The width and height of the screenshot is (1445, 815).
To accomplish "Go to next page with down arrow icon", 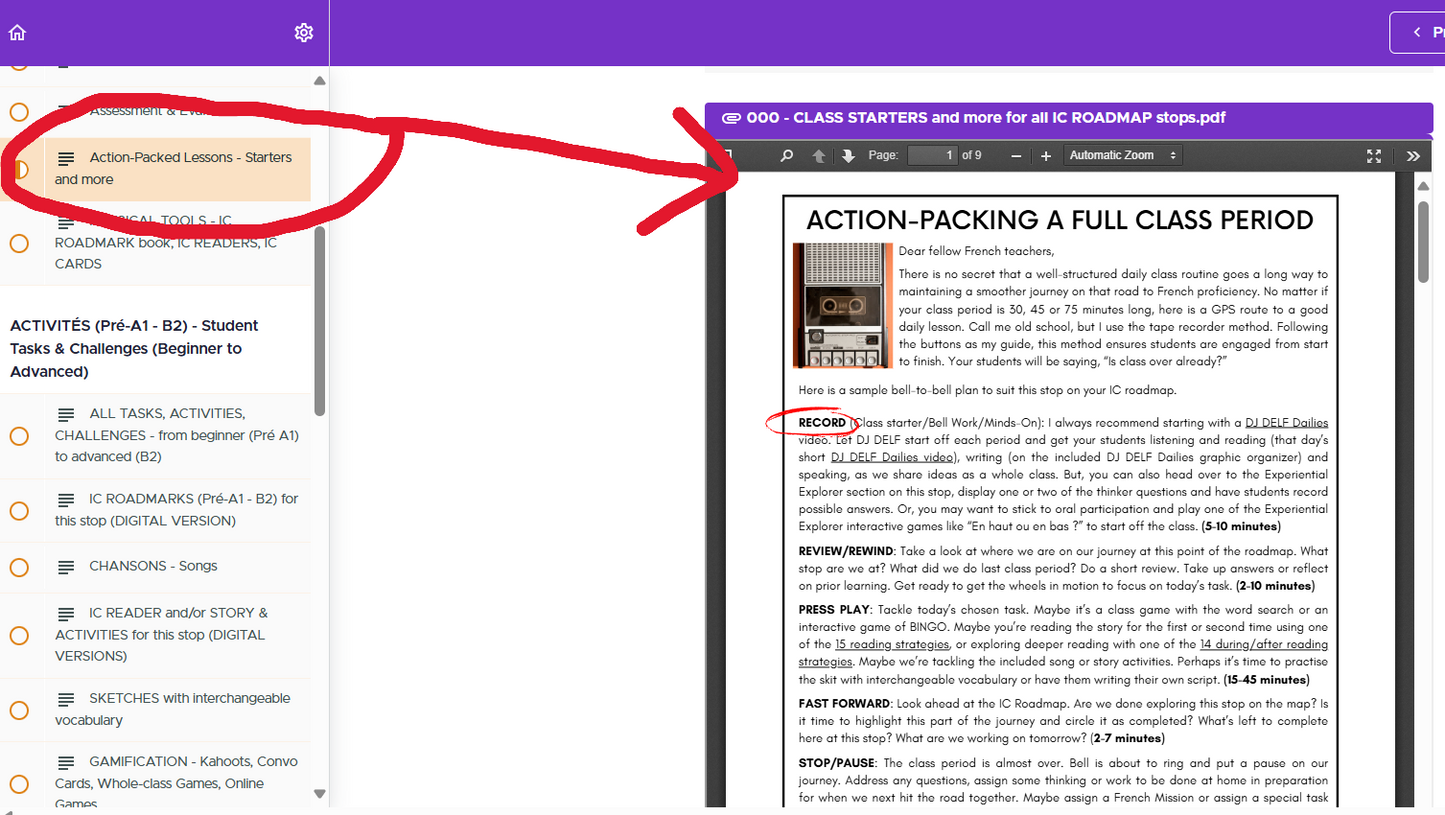I will click(x=847, y=155).
